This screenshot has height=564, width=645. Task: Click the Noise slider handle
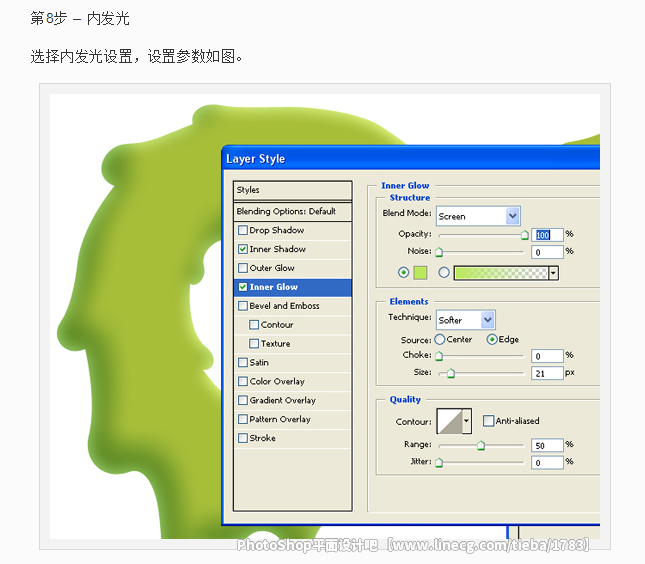(439, 252)
